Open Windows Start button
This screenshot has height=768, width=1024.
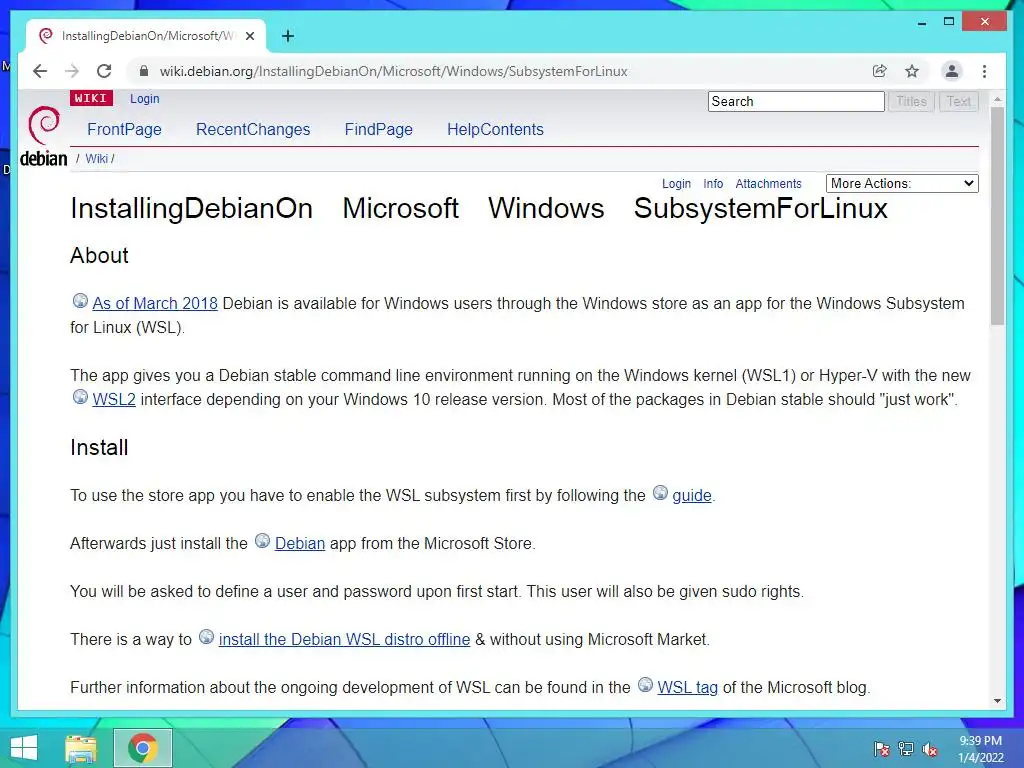[x=24, y=748]
